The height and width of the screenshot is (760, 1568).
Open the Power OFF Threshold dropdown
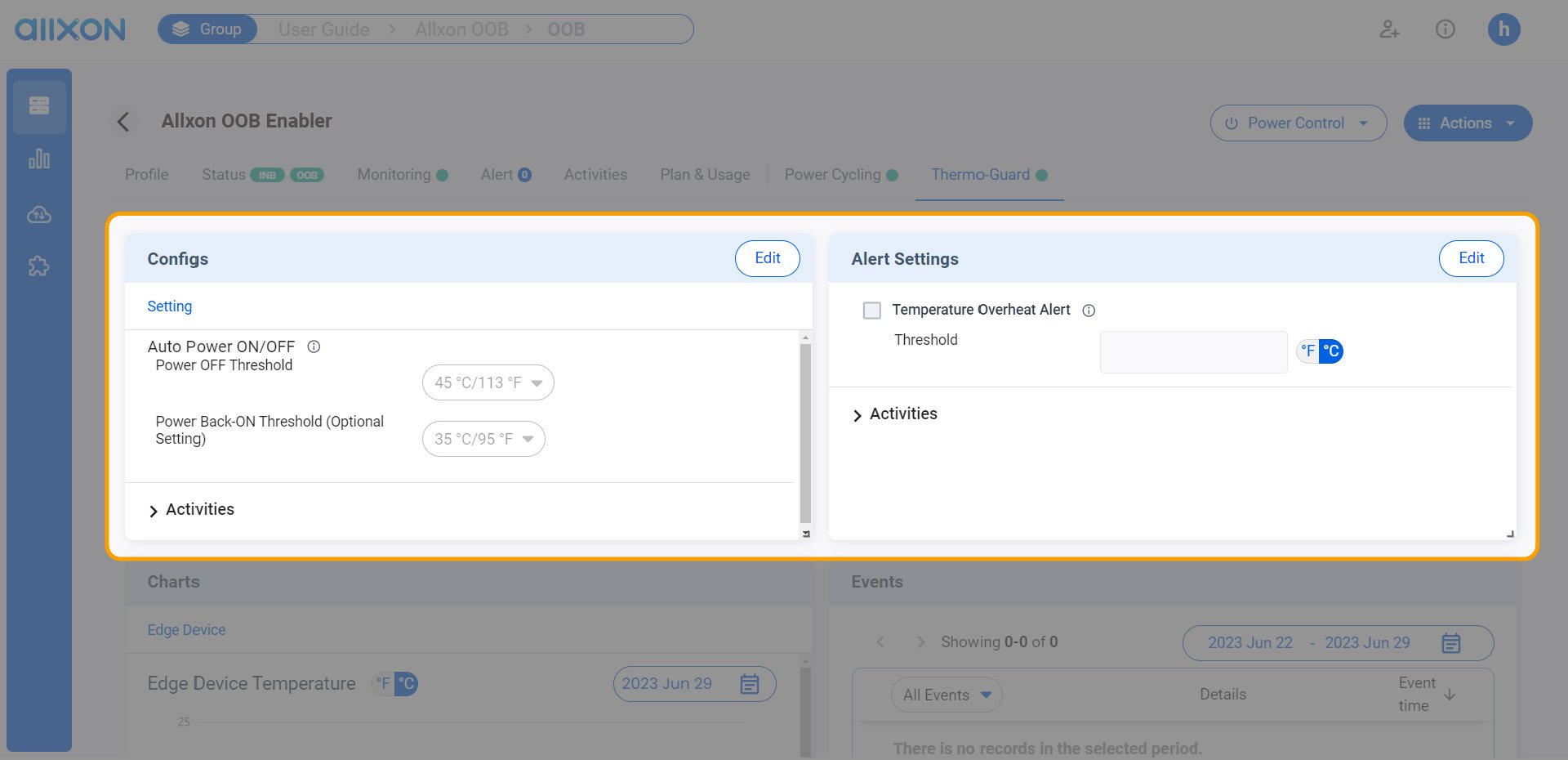(x=488, y=382)
